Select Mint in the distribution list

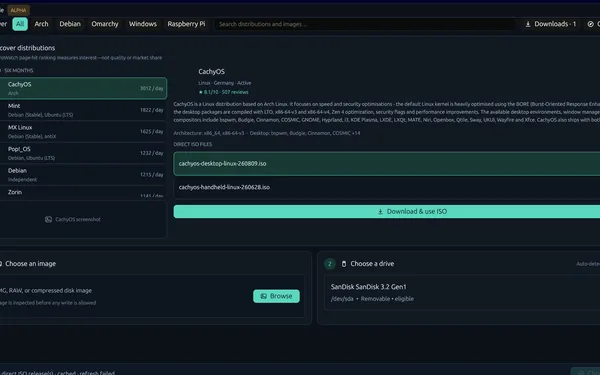pos(83,110)
